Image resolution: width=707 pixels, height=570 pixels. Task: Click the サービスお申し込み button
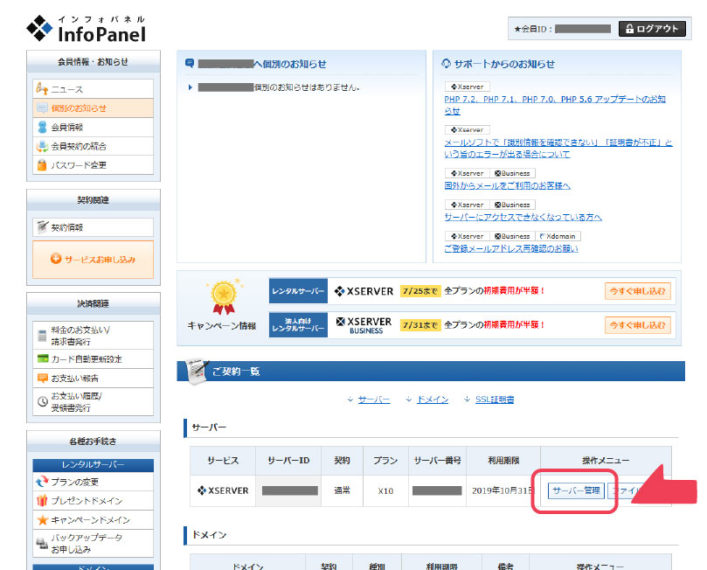93,259
